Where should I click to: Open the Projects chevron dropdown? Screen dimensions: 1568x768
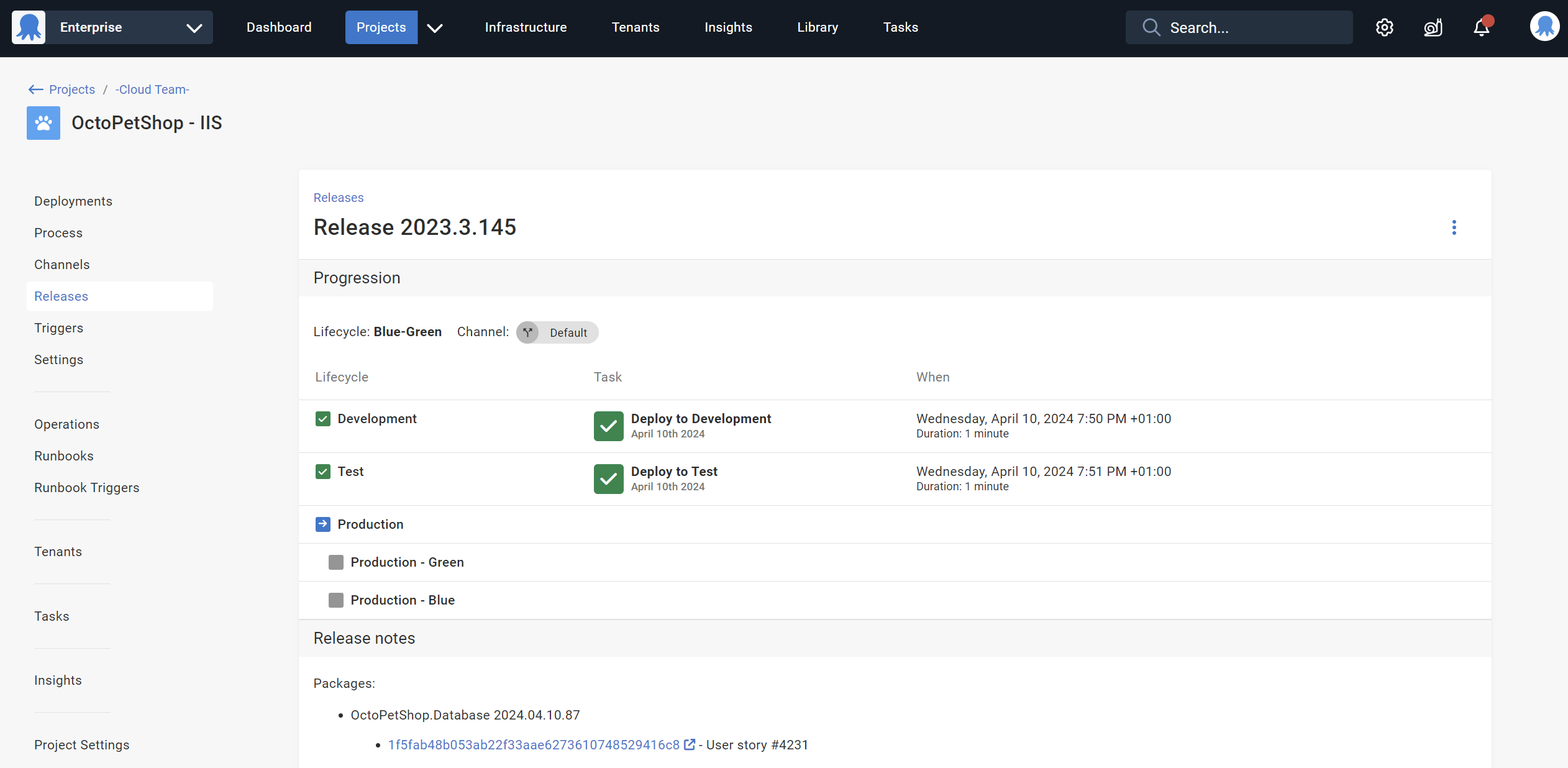pyautogui.click(x=435, y=27)
